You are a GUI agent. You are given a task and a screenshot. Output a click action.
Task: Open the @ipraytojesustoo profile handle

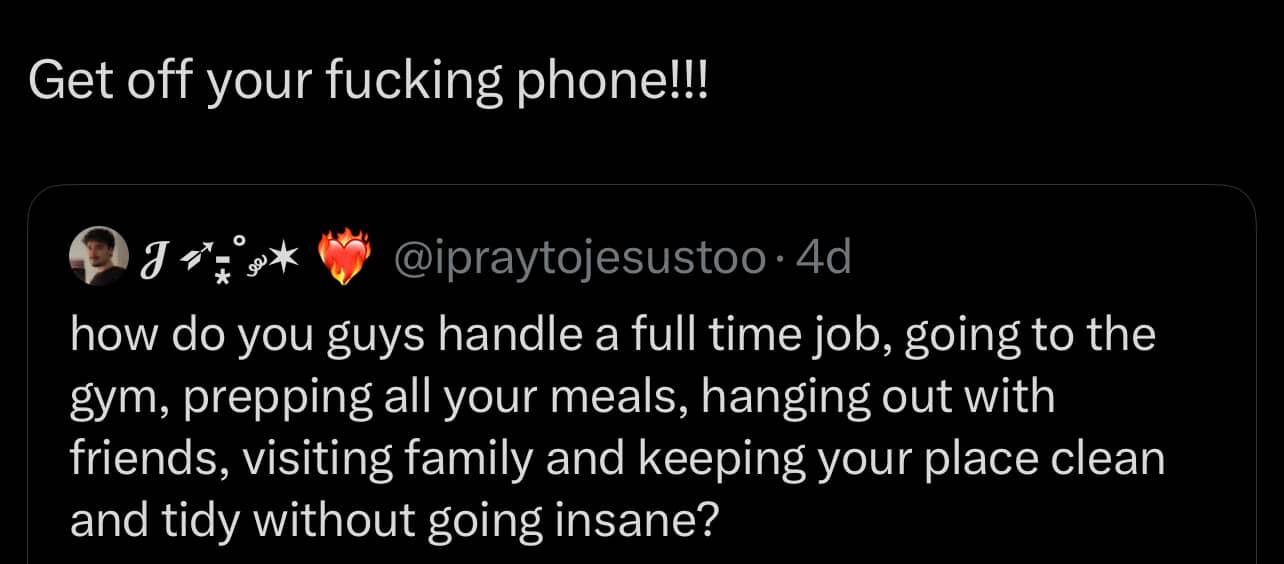click(580, 259)
